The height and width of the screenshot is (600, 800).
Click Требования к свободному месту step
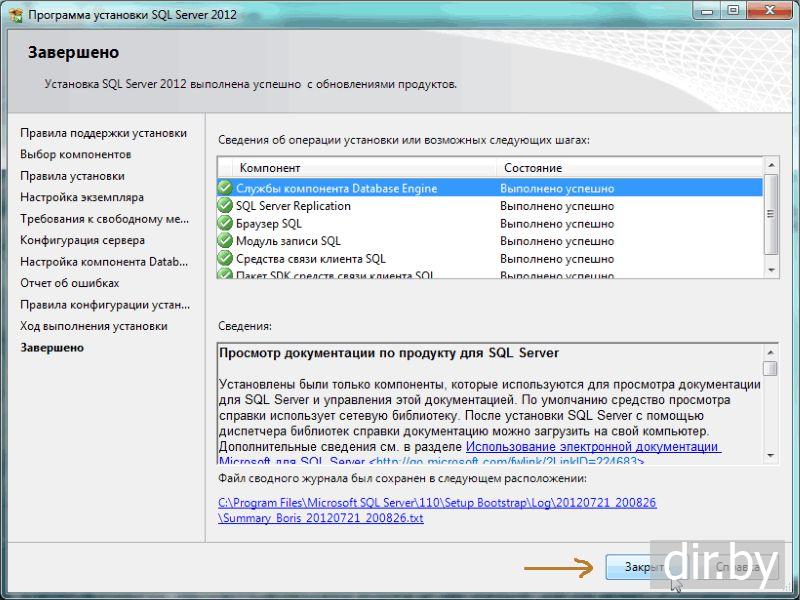click(x=105, y=219)
